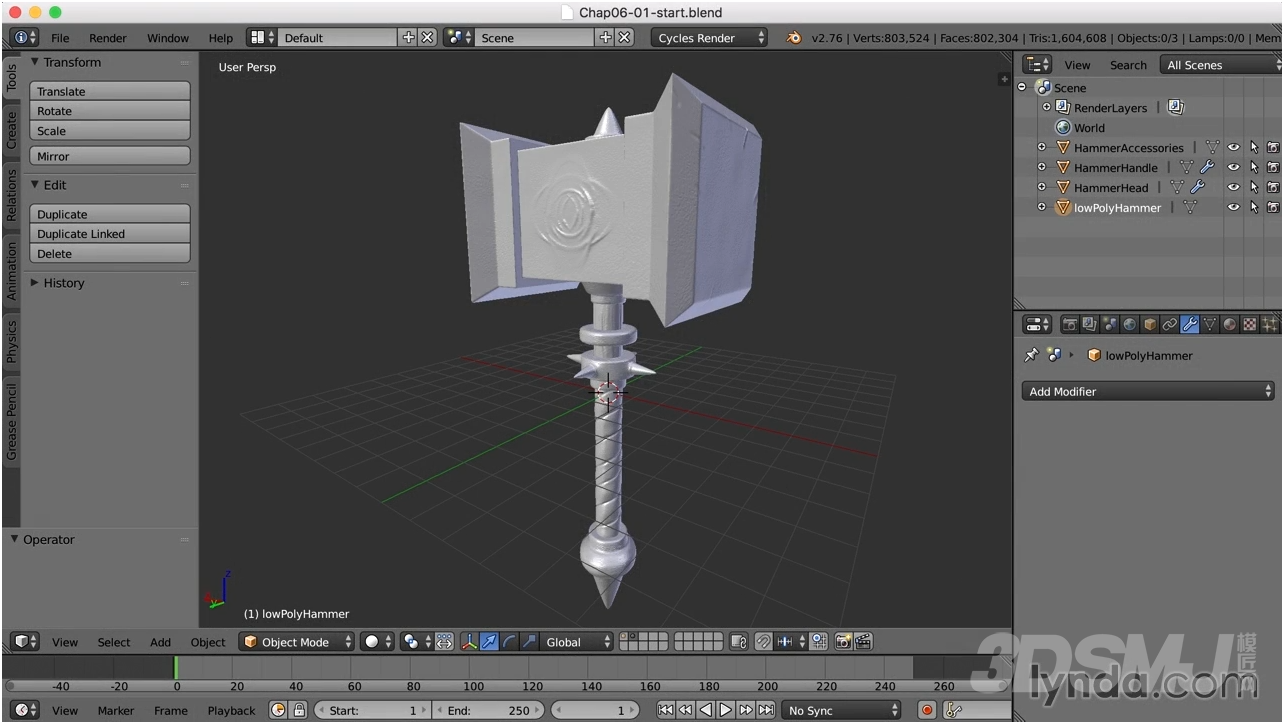Open the Particles properties tab
Viewport: 1284px width, 724px height.
1270,324
